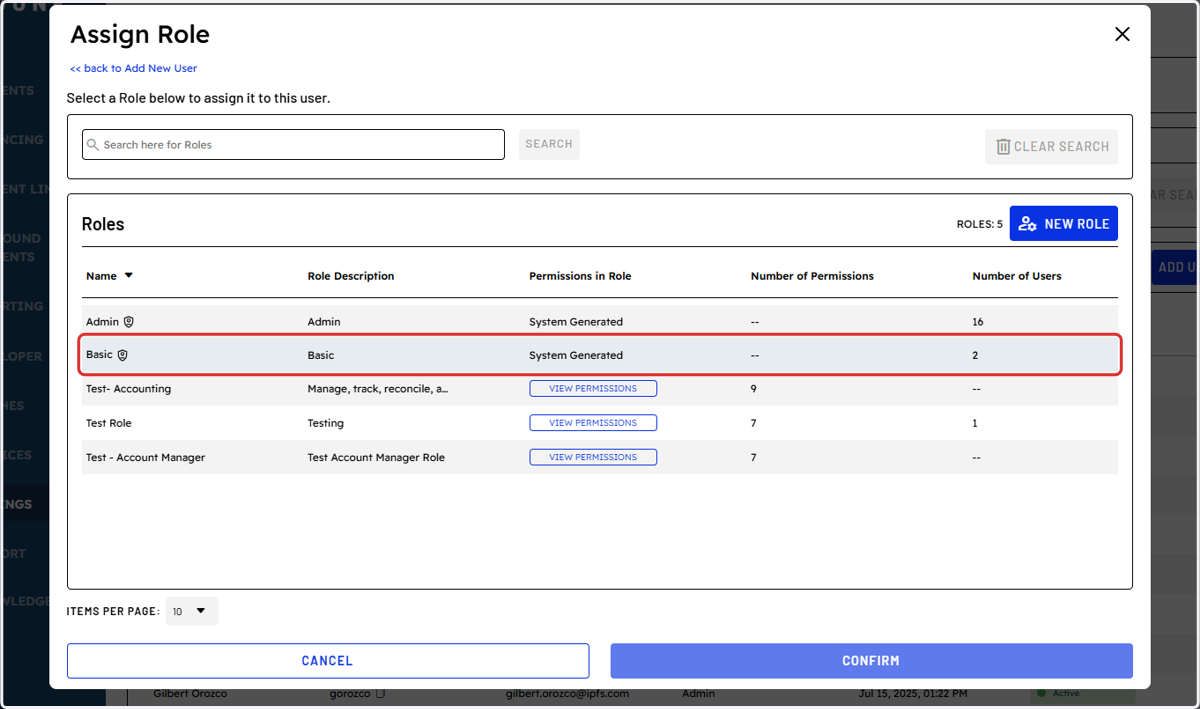Click the trash icon in Clear Search
1200x709 pixels.
click(x=1003, y=146)
